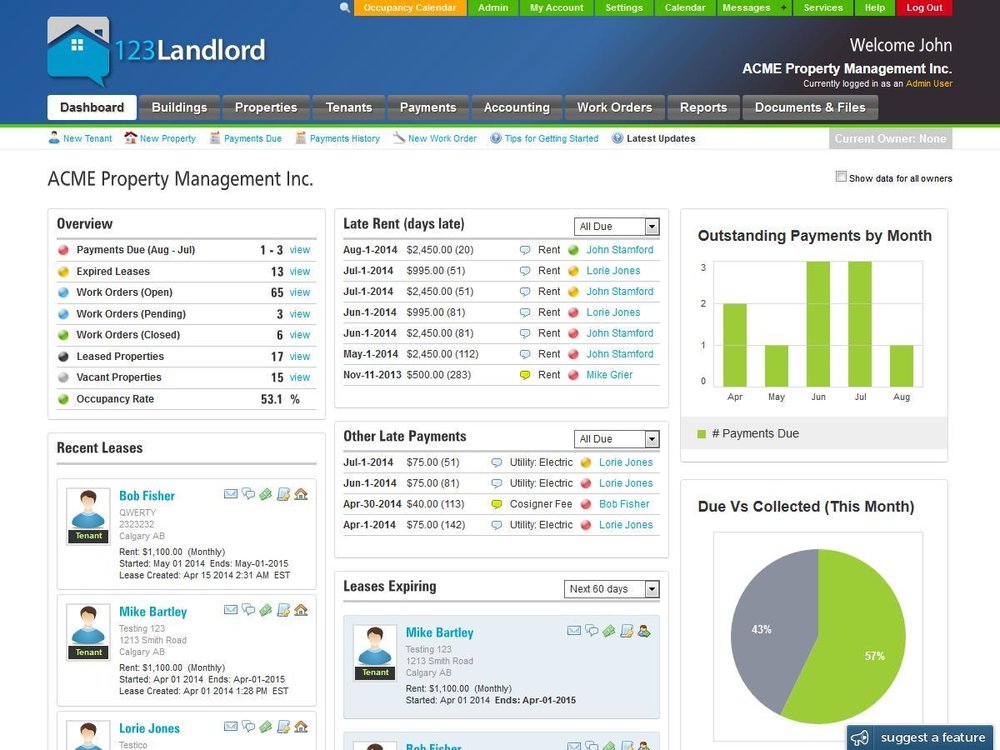Click the house property icon on Mike Bartley's card
Screen dimensions: 1000x750
point(301,610)
